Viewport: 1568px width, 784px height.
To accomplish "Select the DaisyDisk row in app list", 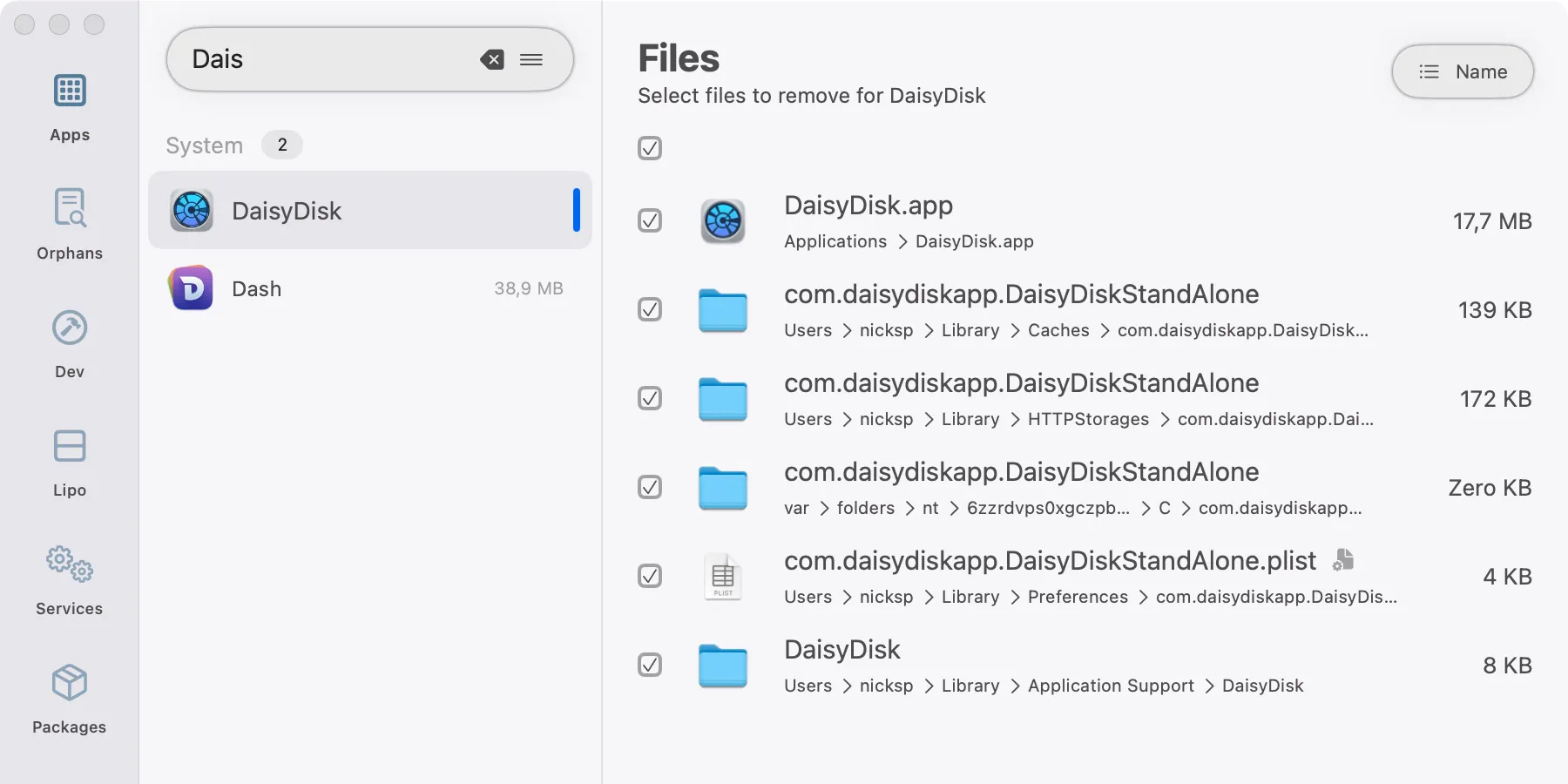I will [x=370, y=210].
